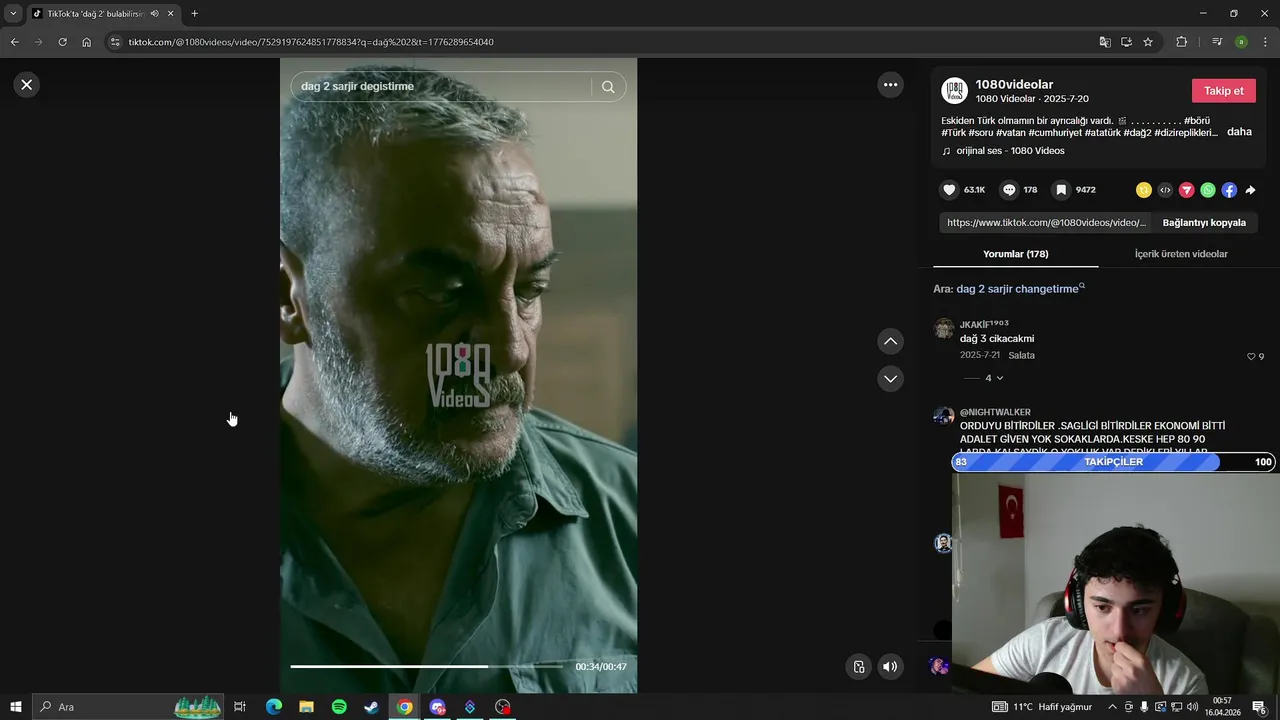Go to browser home page

(87, 42)
